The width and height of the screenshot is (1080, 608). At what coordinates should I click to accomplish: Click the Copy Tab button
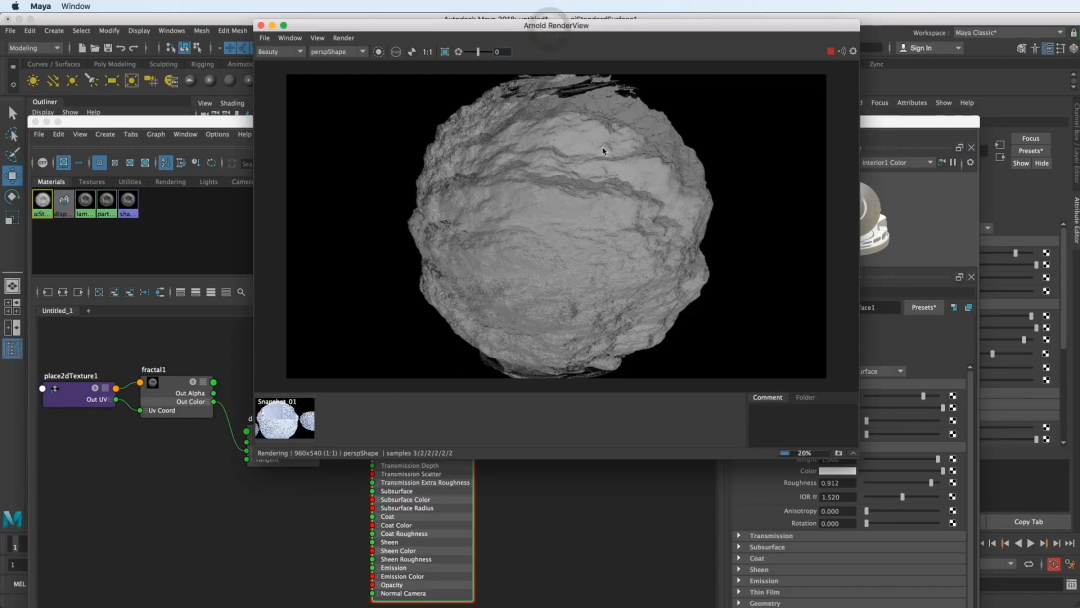click(x=1027, y=522)
